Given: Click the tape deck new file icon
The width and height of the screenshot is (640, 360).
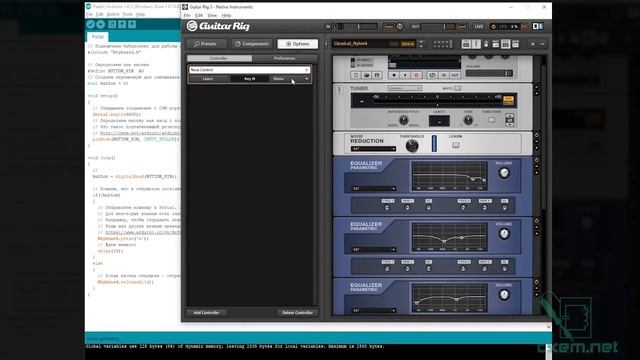Looking at the screenshot, I should click(356, 76).
